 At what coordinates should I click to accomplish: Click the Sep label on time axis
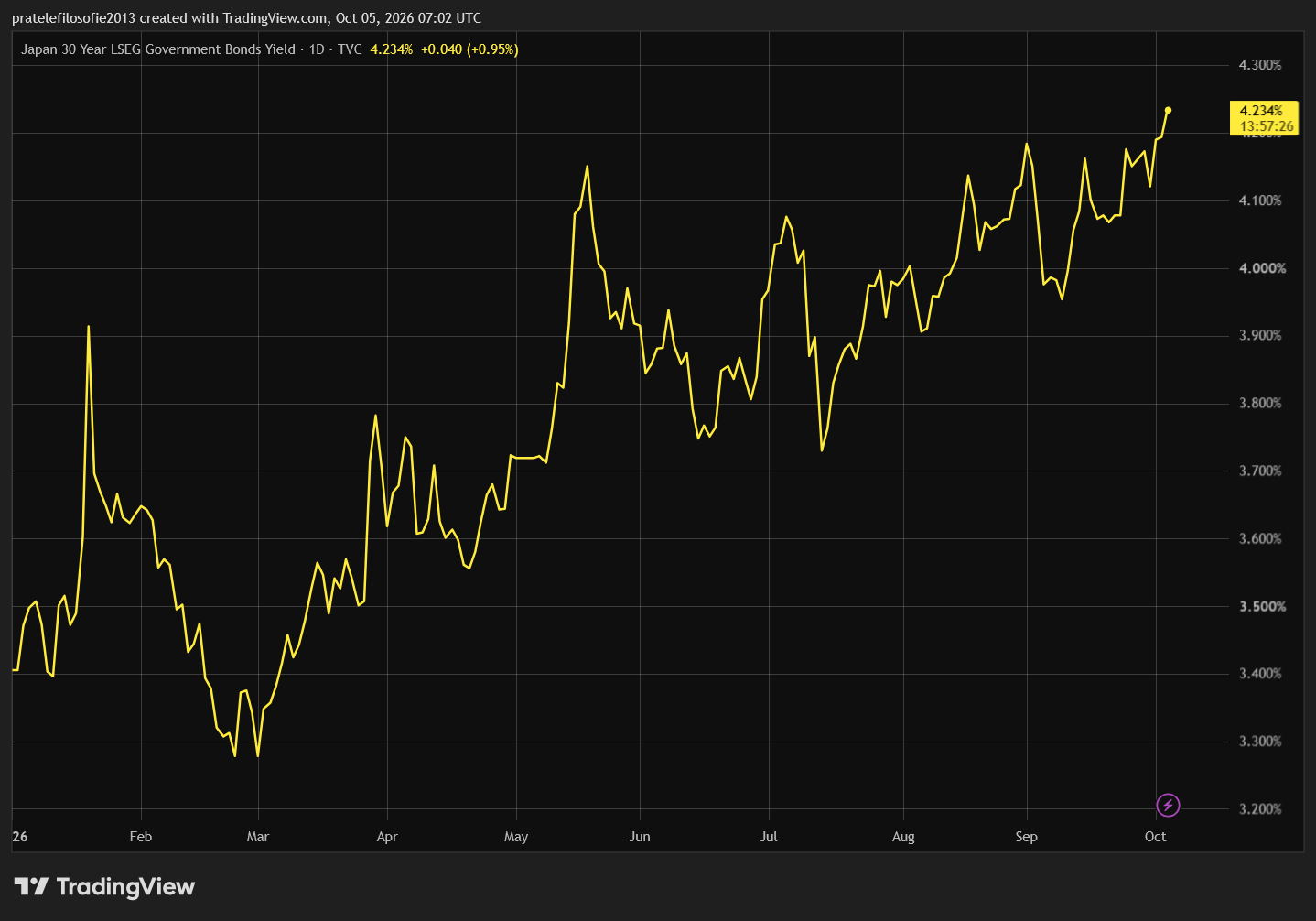click(x=1027, y=837)
